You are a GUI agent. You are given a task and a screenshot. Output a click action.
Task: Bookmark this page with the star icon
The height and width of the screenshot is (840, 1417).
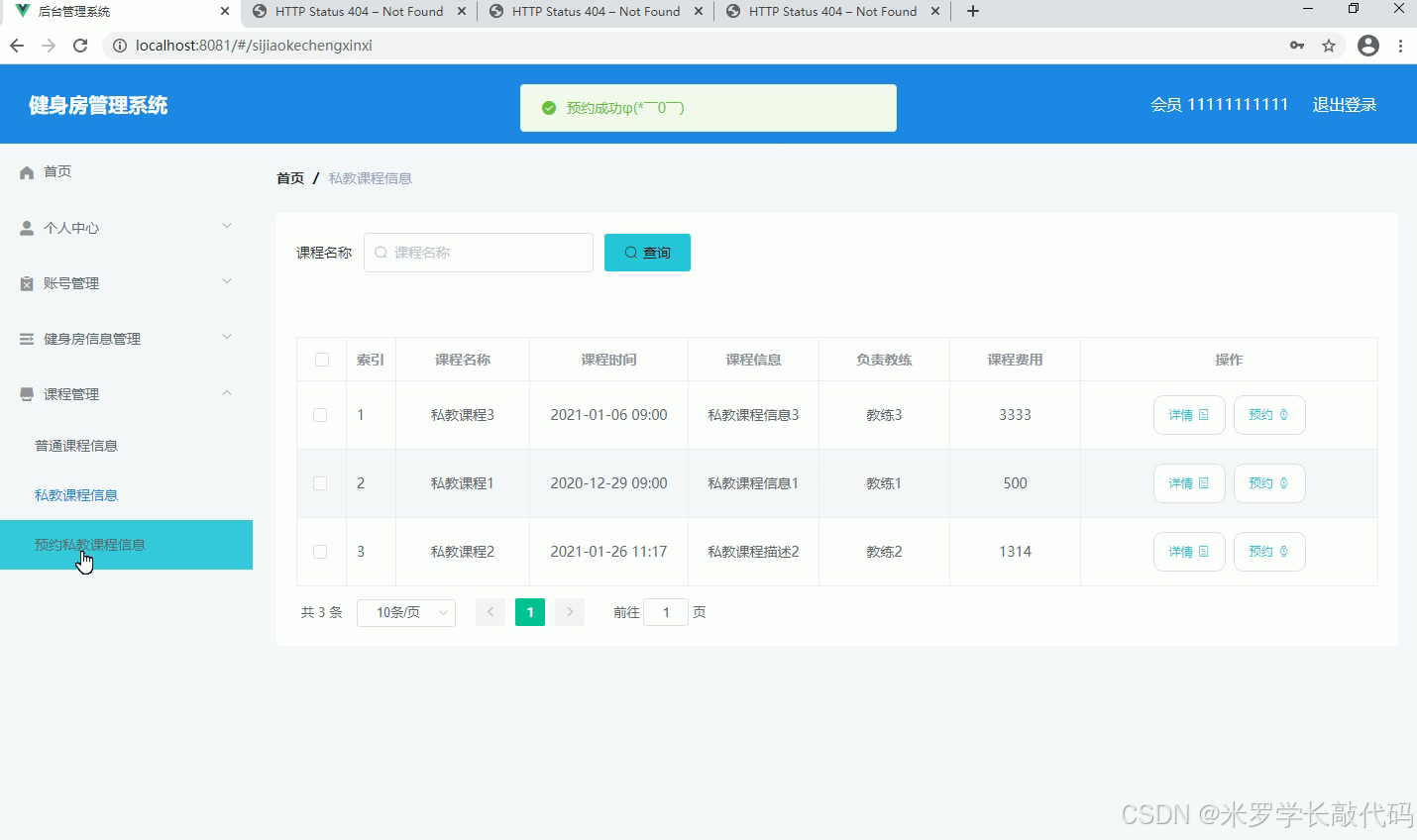pyautogui.click(x=1329, y=46)
